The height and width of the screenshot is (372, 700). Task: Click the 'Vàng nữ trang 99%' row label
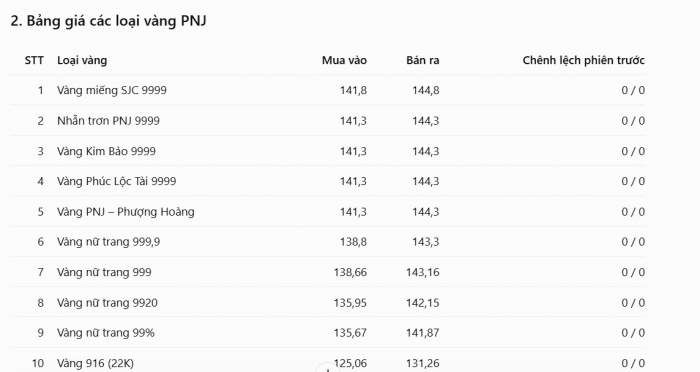tap(106, 333)
